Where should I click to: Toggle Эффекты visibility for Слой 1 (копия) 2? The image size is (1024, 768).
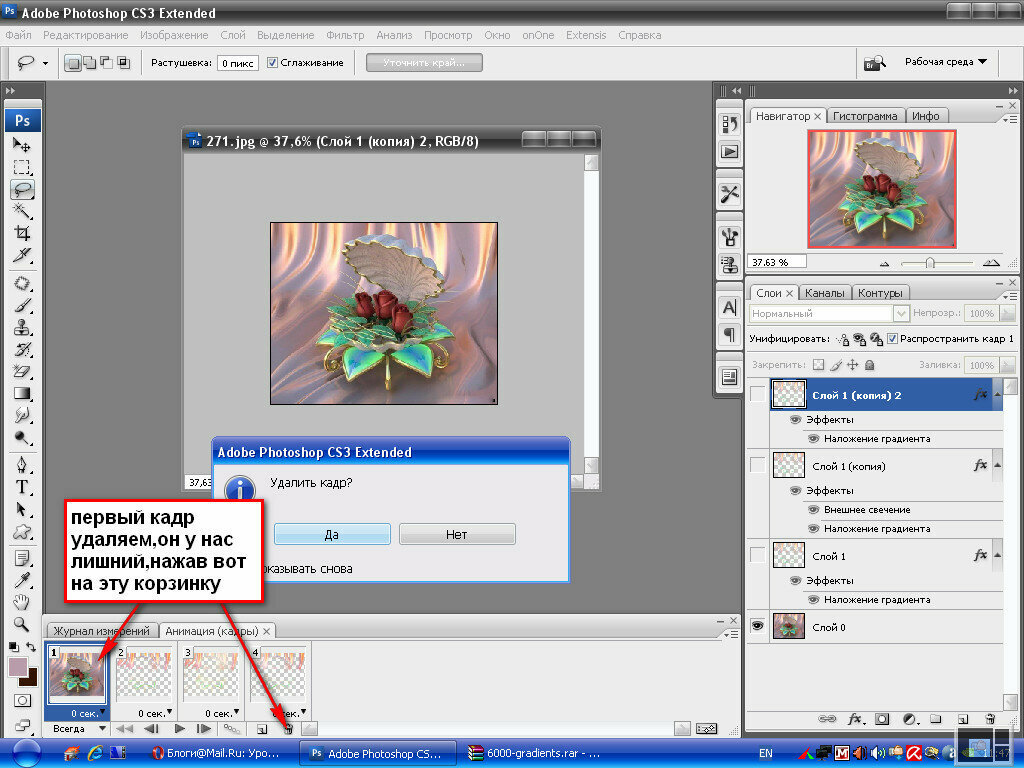tap(795, 419)
